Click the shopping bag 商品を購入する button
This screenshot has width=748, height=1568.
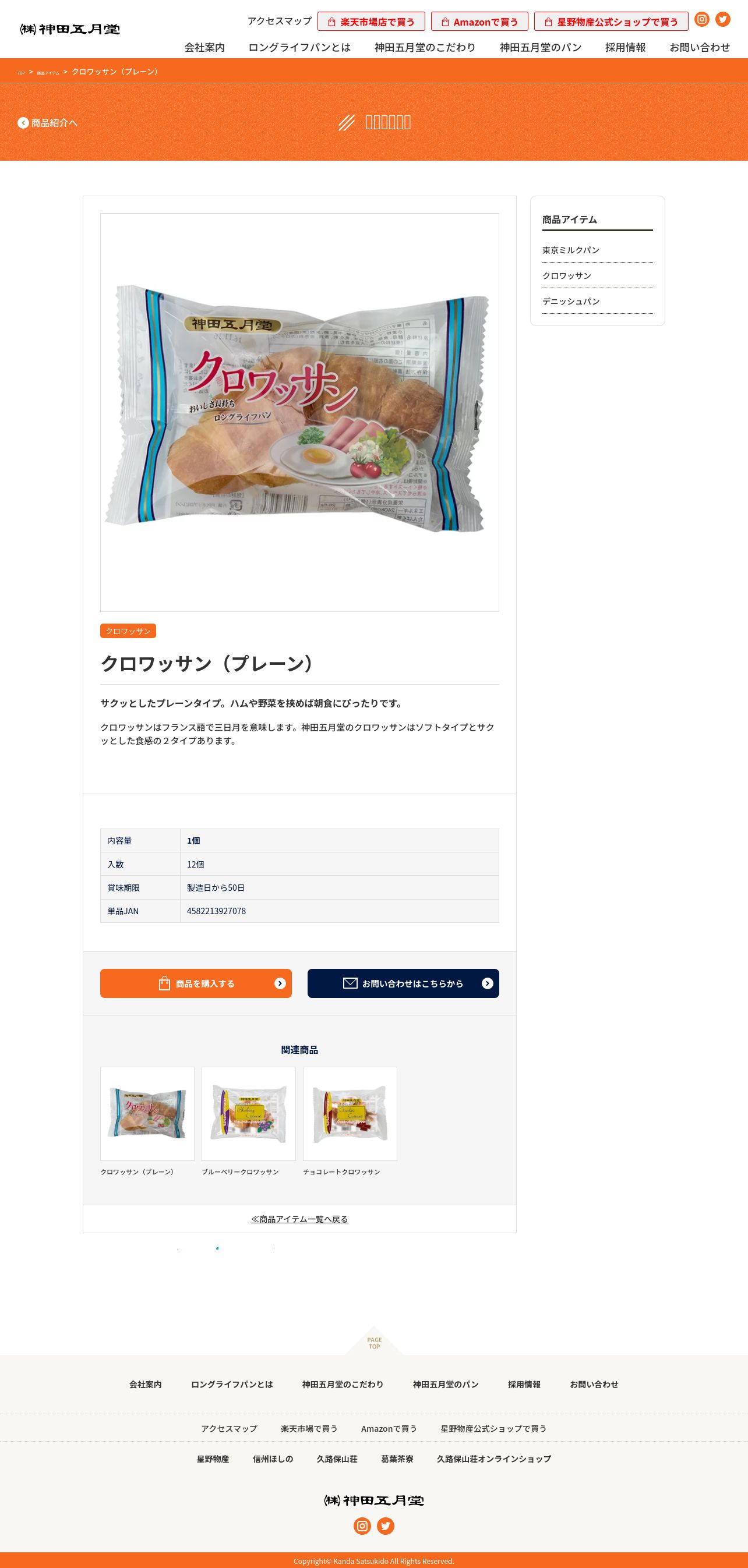click(x=196, y=983)
